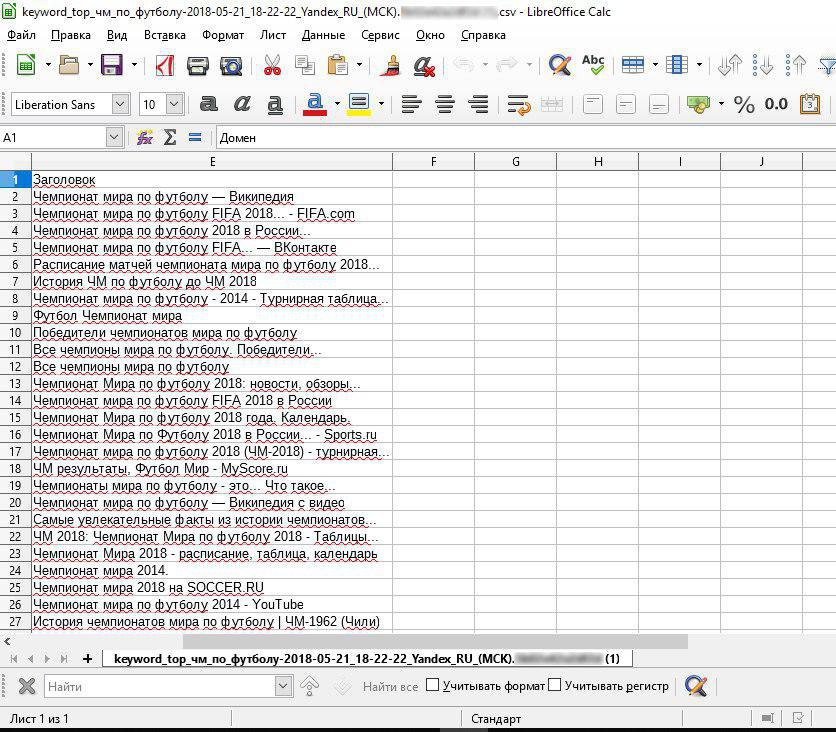The width and height of the screenshot is (836, 732).
Task: Format as currency
Action: point(698,104)
